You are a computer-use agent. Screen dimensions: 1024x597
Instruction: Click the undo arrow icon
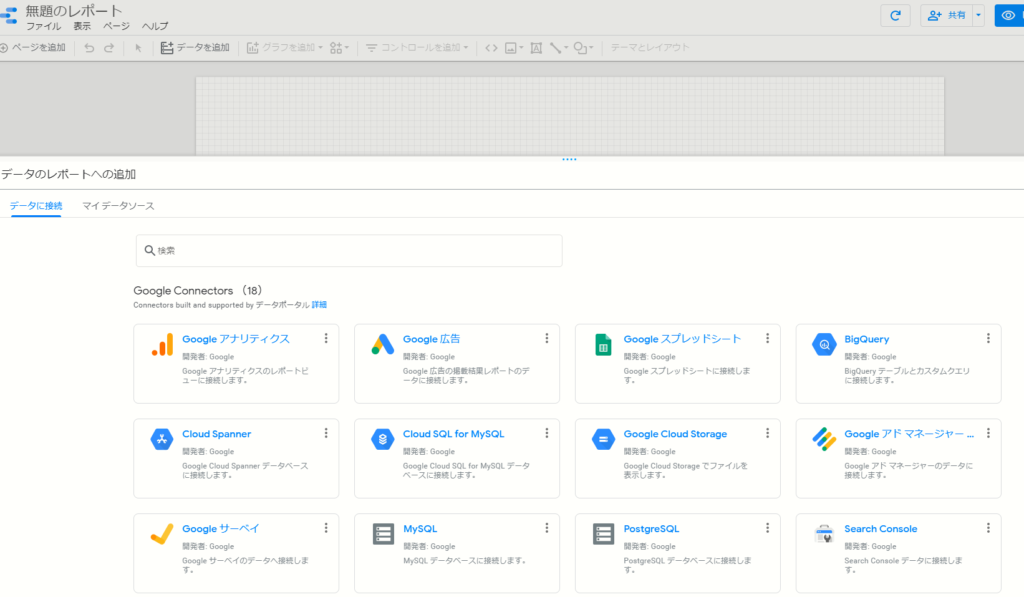coord(89,48)
